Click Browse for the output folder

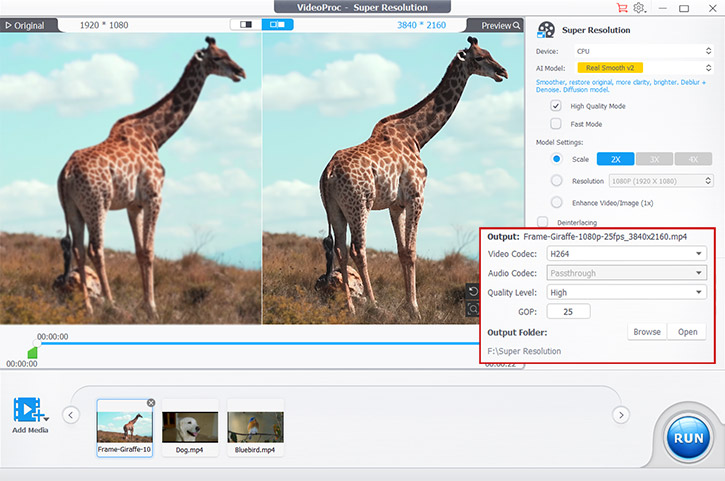(x=646, y=332)
